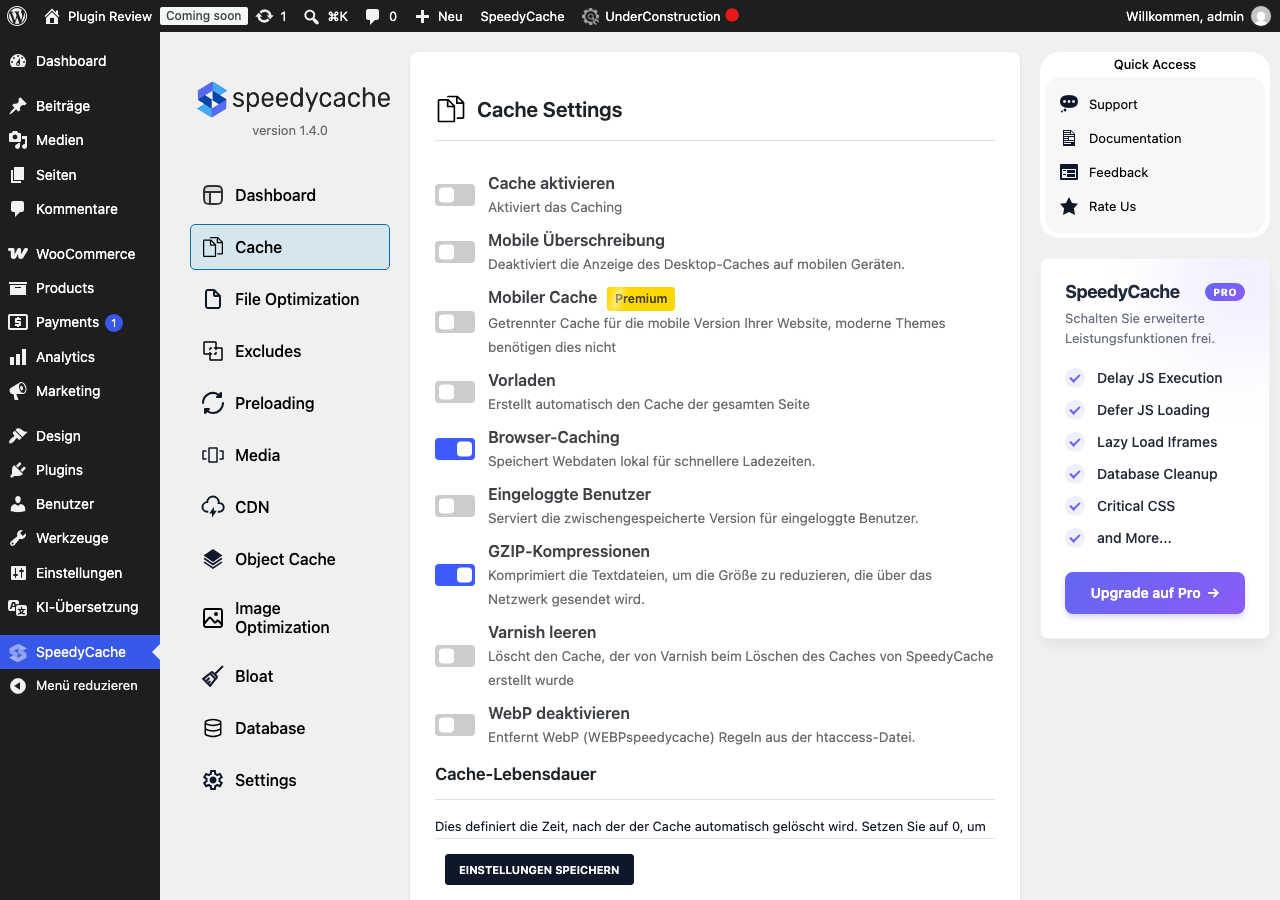
Task: Click the WooCommerce sidebar icon
Action: [x=18, y=254]
